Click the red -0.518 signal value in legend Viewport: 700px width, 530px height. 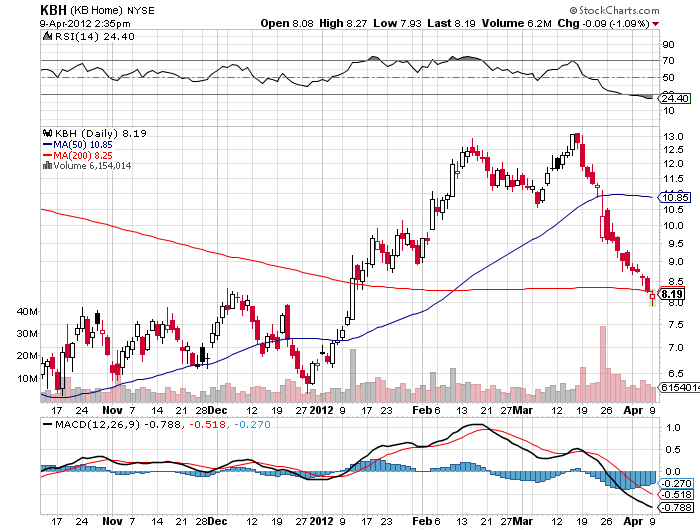(x=208, y=425)
